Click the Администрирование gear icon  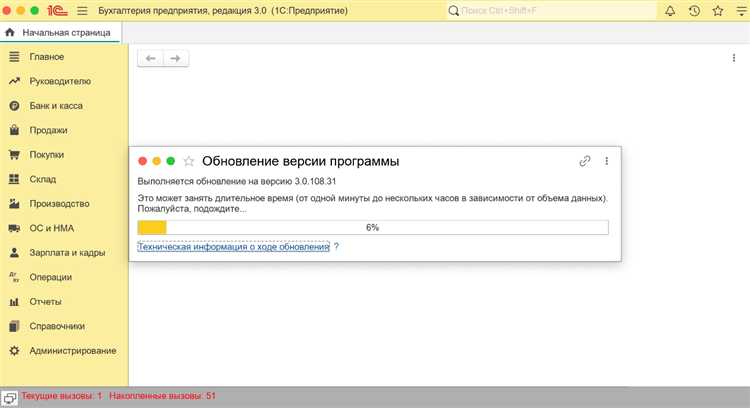14,351
